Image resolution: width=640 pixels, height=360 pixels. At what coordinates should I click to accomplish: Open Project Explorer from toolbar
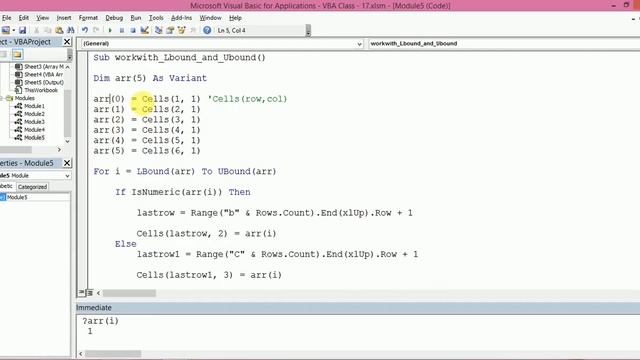(159, 30)
